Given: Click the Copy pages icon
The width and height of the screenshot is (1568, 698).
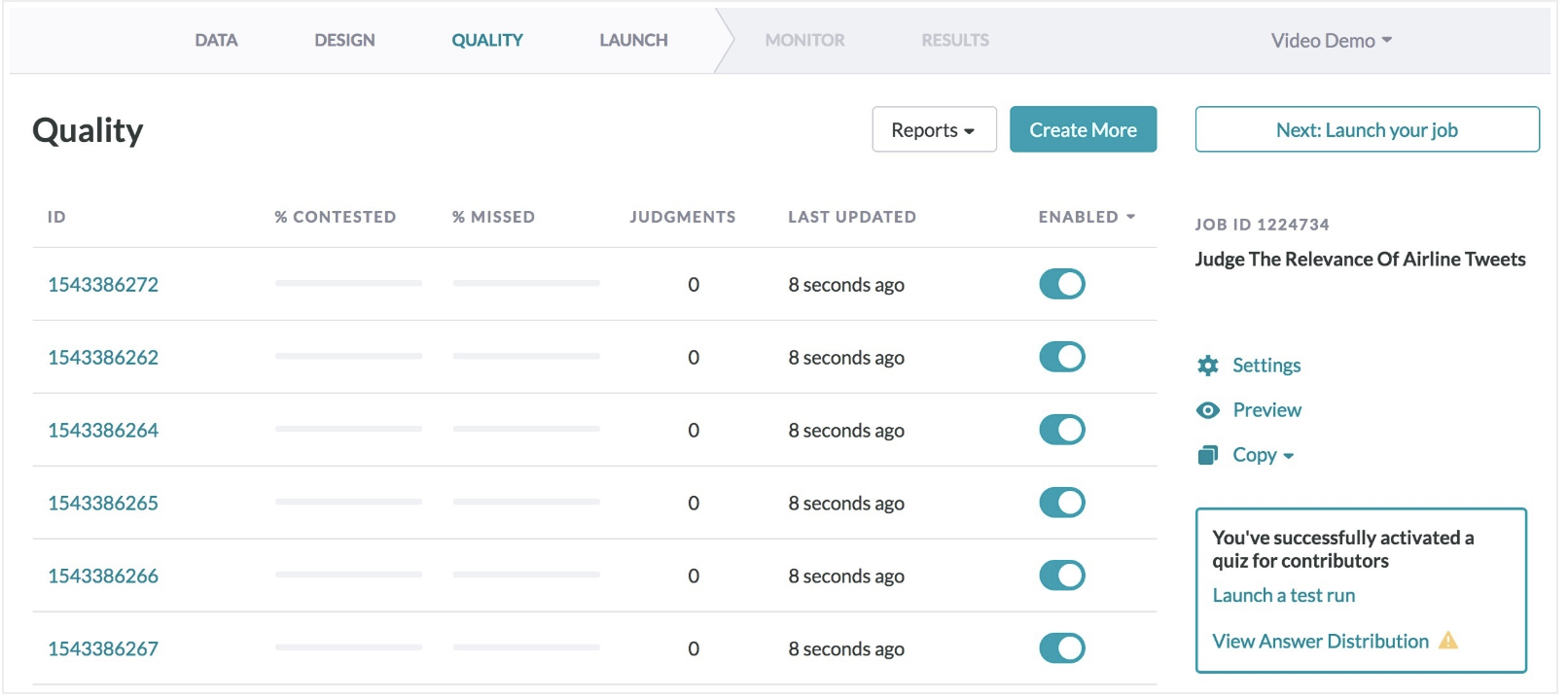Looking at the screenshot, I should point(1207,455).
